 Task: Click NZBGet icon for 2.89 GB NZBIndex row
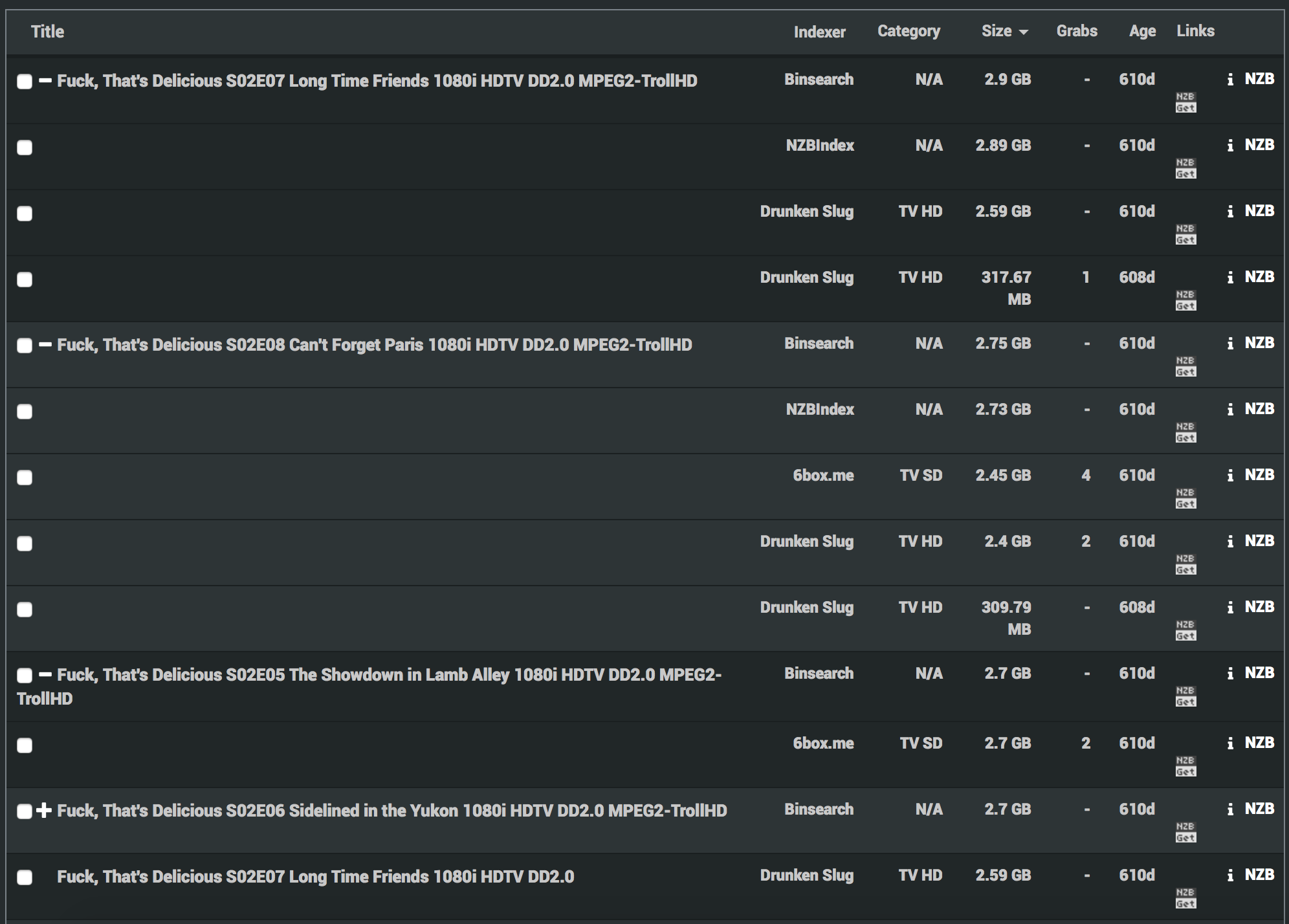pyautogui.click(x=1185, y=168)
